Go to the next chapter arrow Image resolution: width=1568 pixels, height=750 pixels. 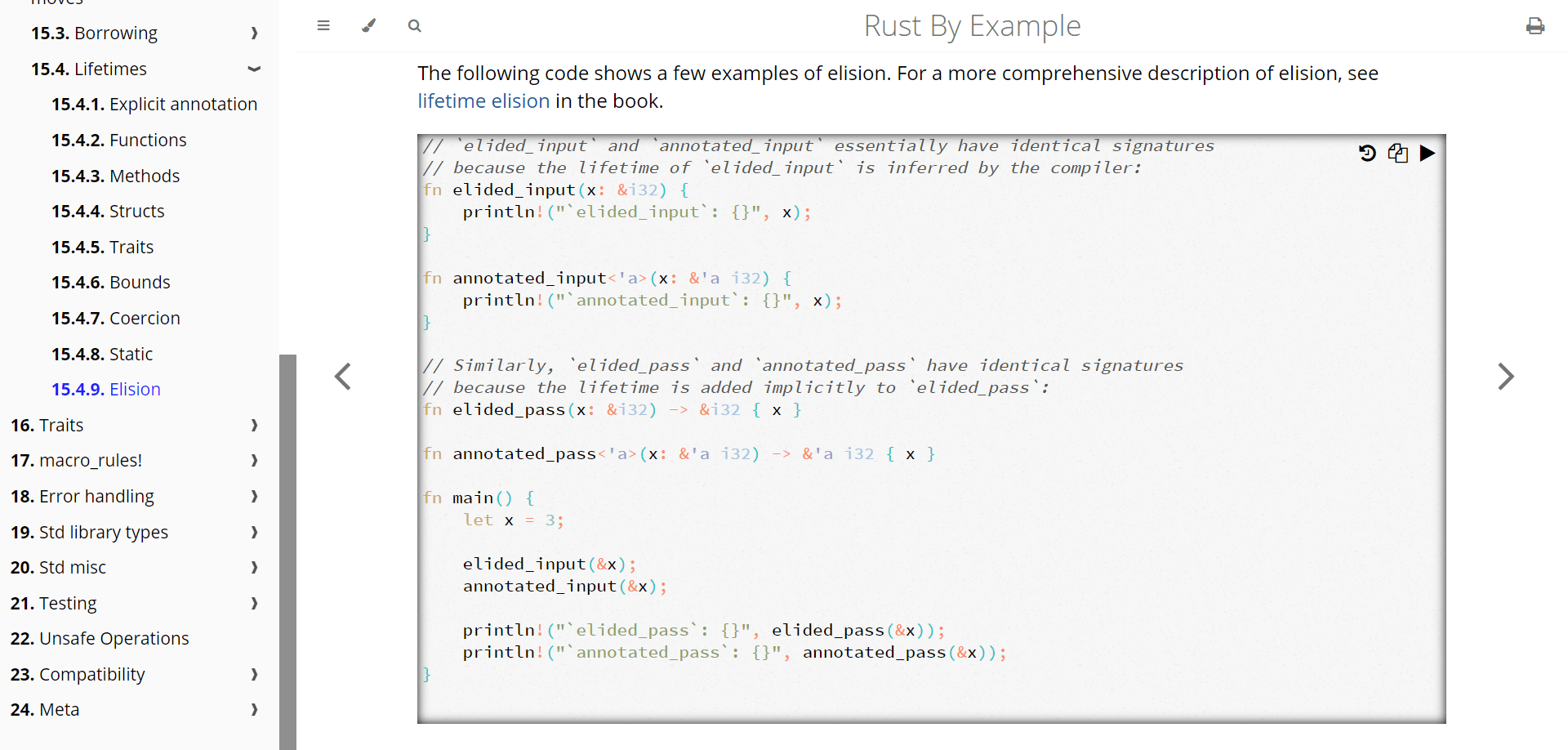coord(1506,377)
